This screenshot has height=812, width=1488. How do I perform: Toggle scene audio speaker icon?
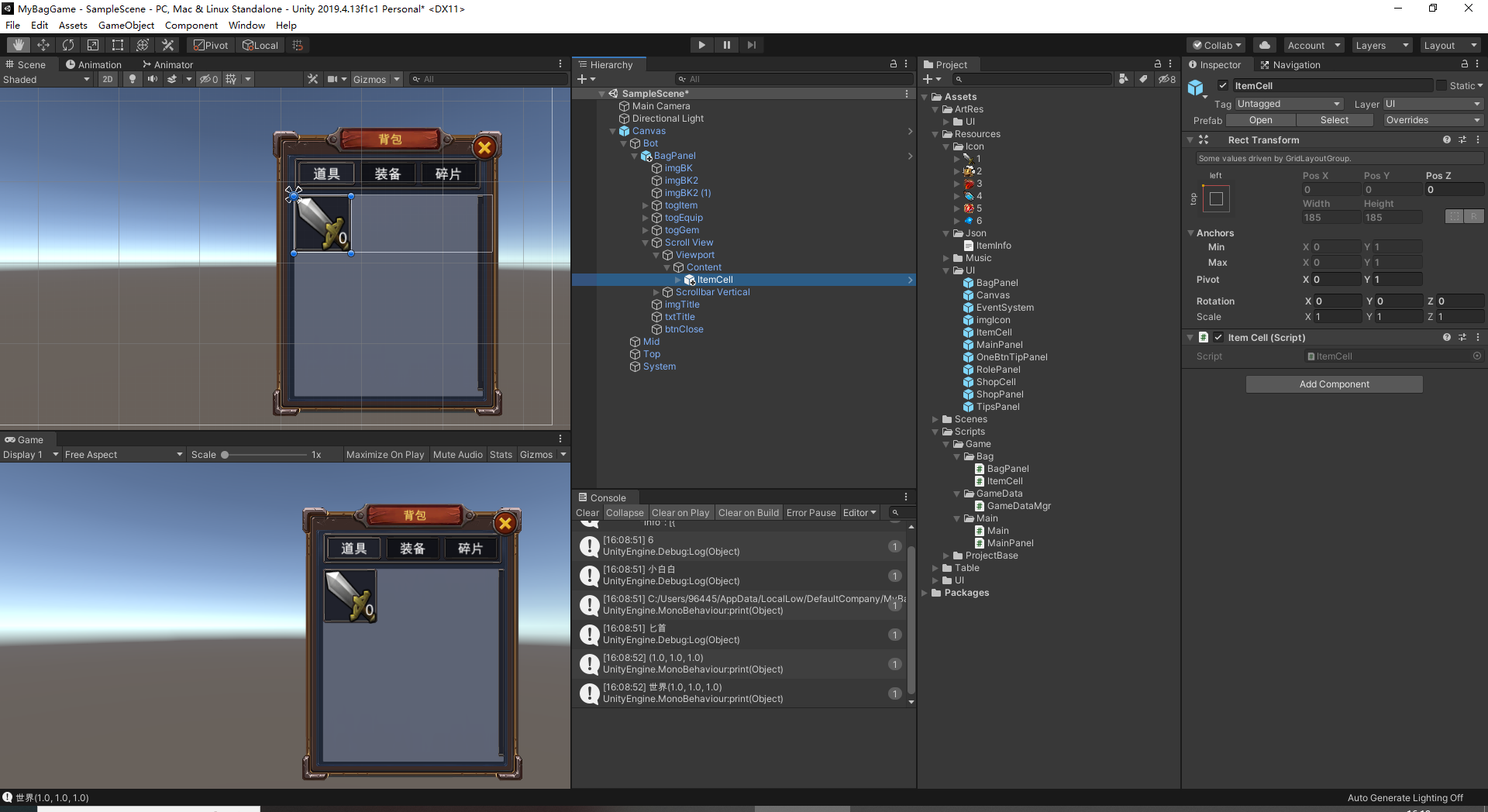click(153, 79)
